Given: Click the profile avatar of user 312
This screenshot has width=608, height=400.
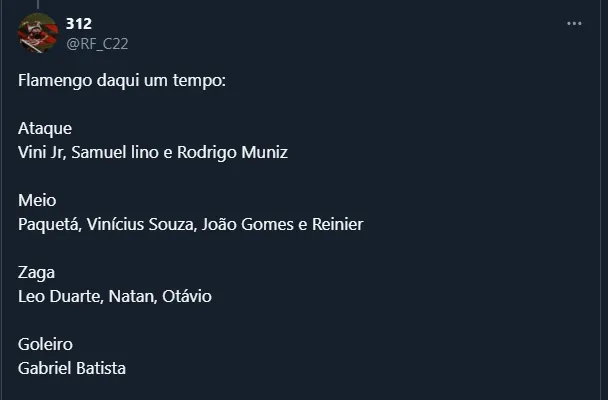Looking at the screenshot, I should tap(38, 33).
